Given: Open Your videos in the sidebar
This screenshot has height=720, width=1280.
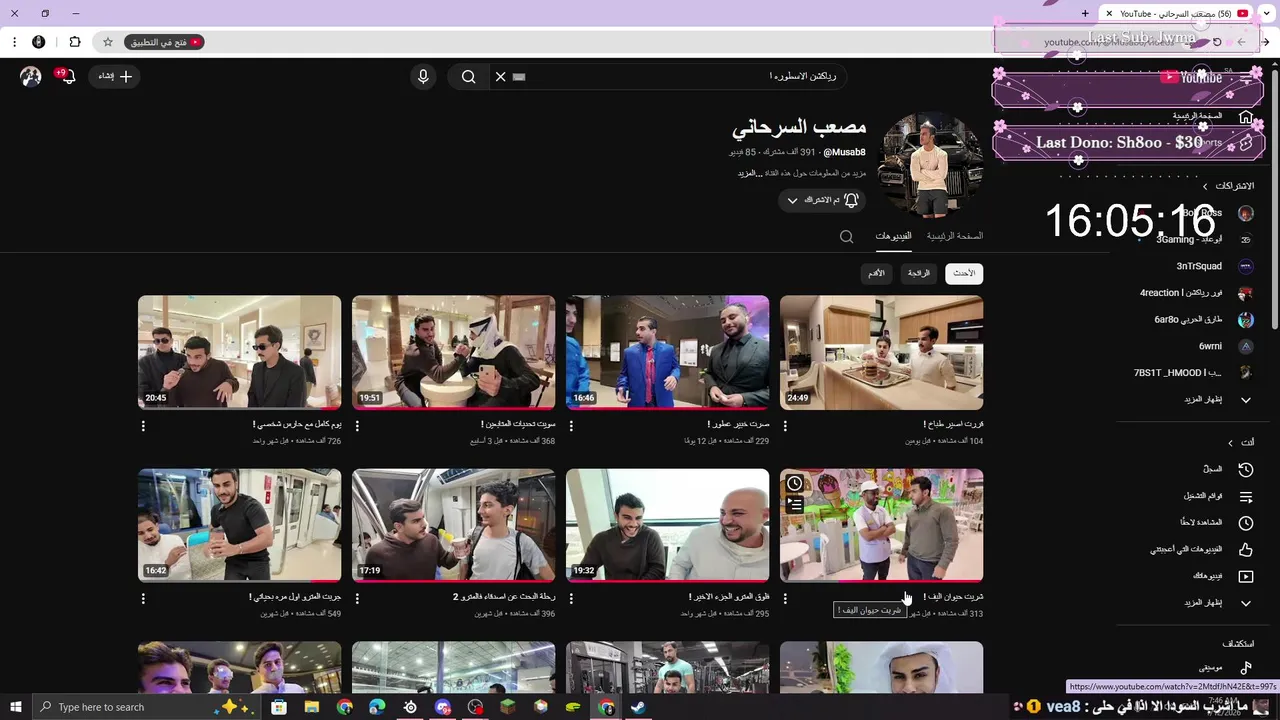Looking at the screenshot, I should tap(1227, 576).
